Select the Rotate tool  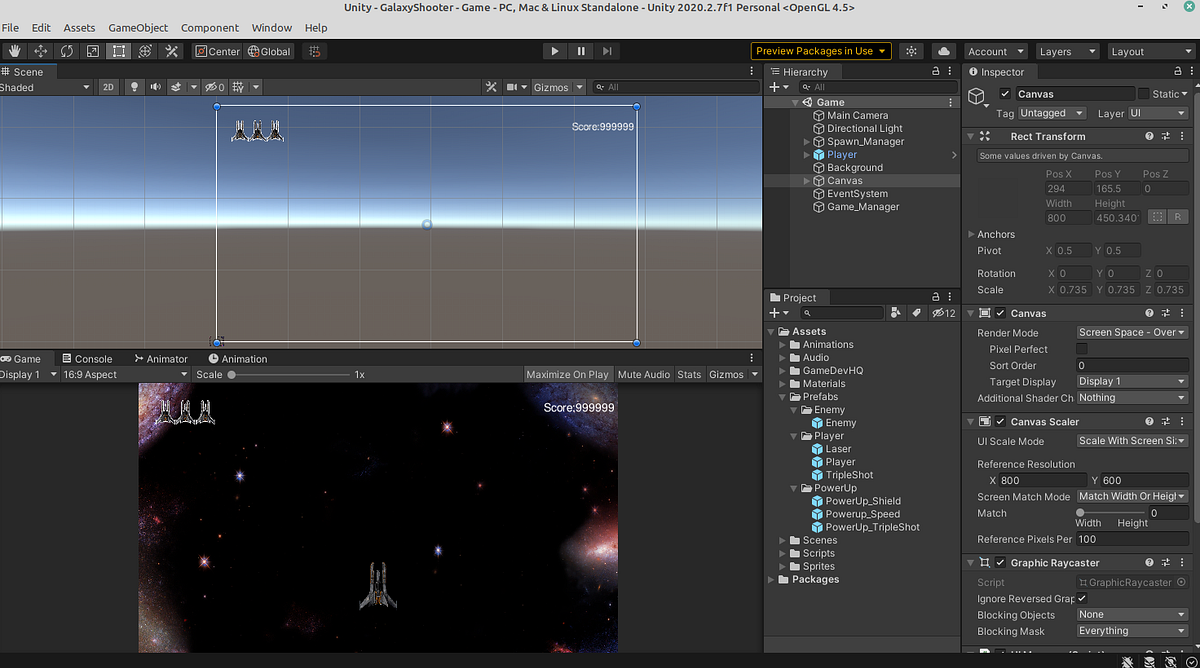point(67,51)
